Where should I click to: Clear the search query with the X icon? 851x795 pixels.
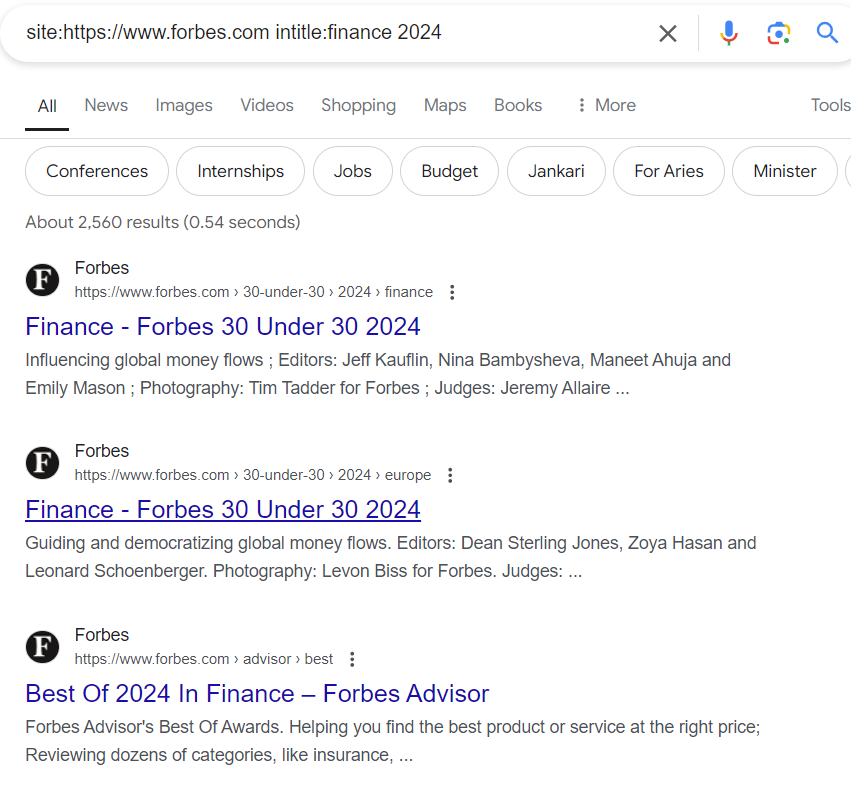click(668, 33)
